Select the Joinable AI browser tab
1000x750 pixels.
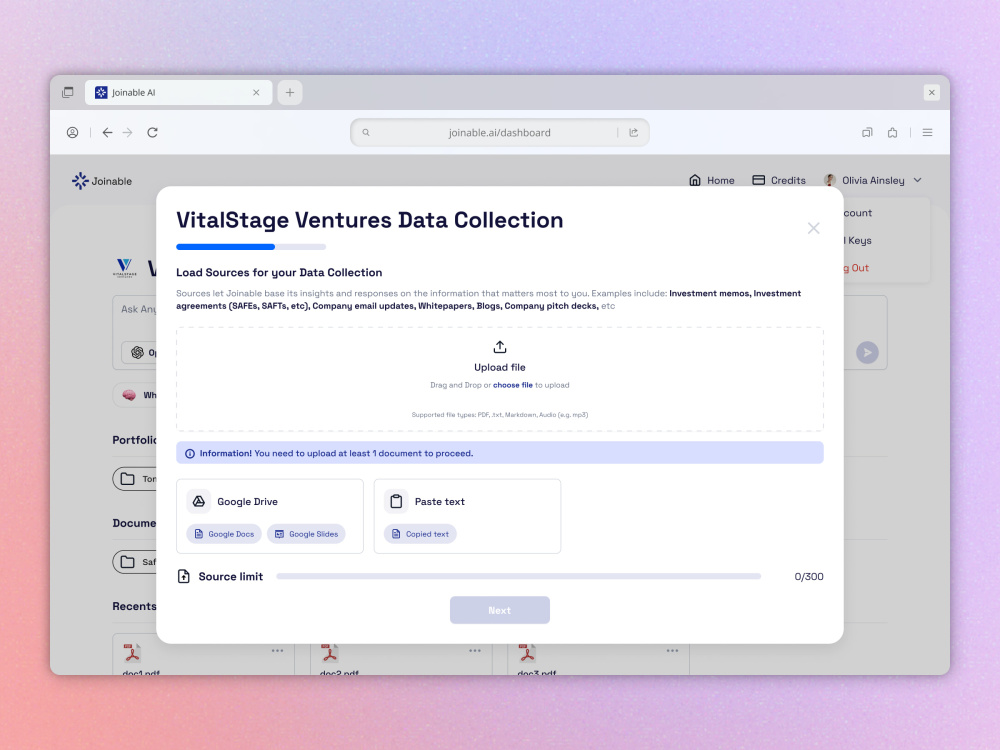179,92
